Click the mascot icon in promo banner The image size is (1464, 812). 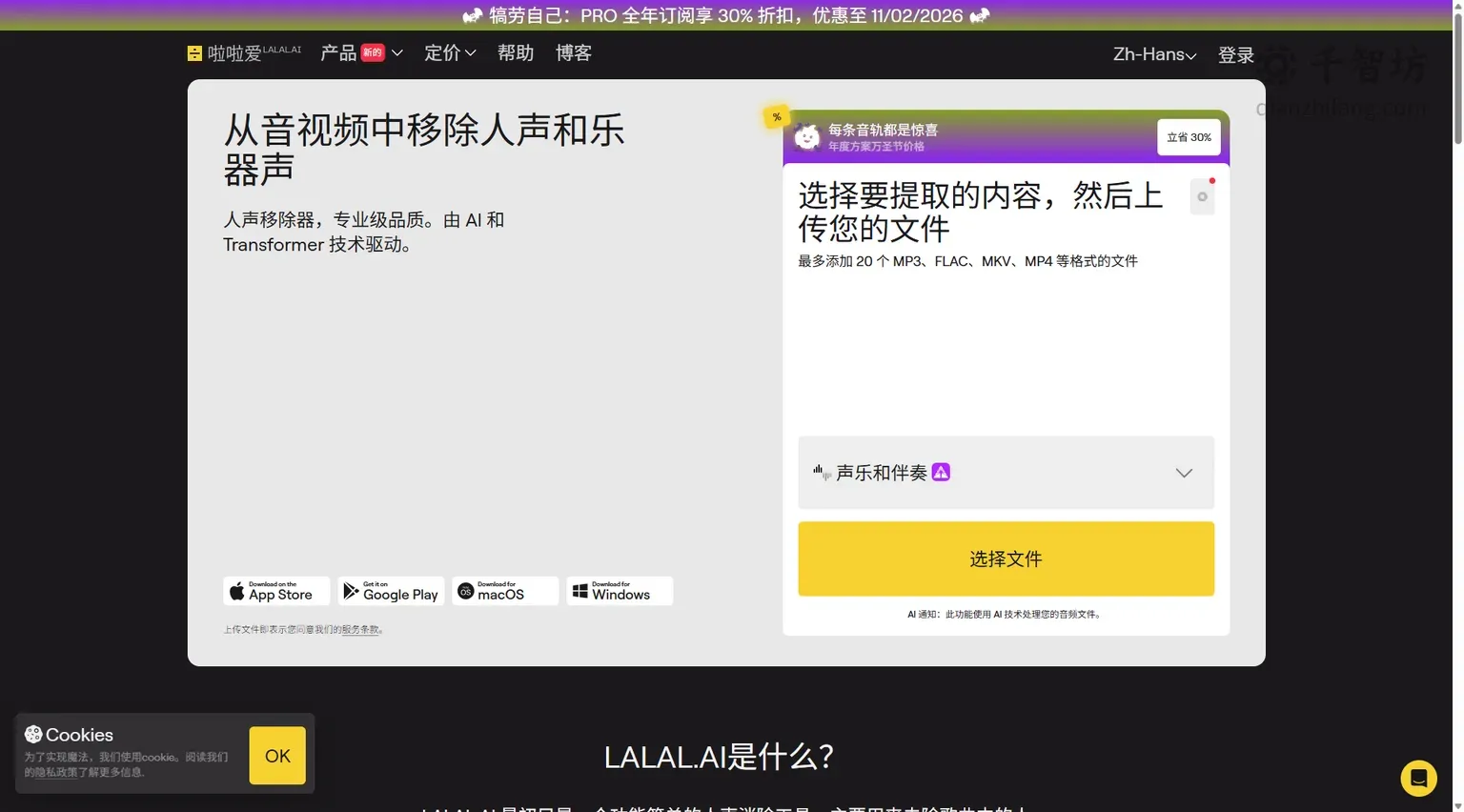pyautogui.click(x=806, y=137)
